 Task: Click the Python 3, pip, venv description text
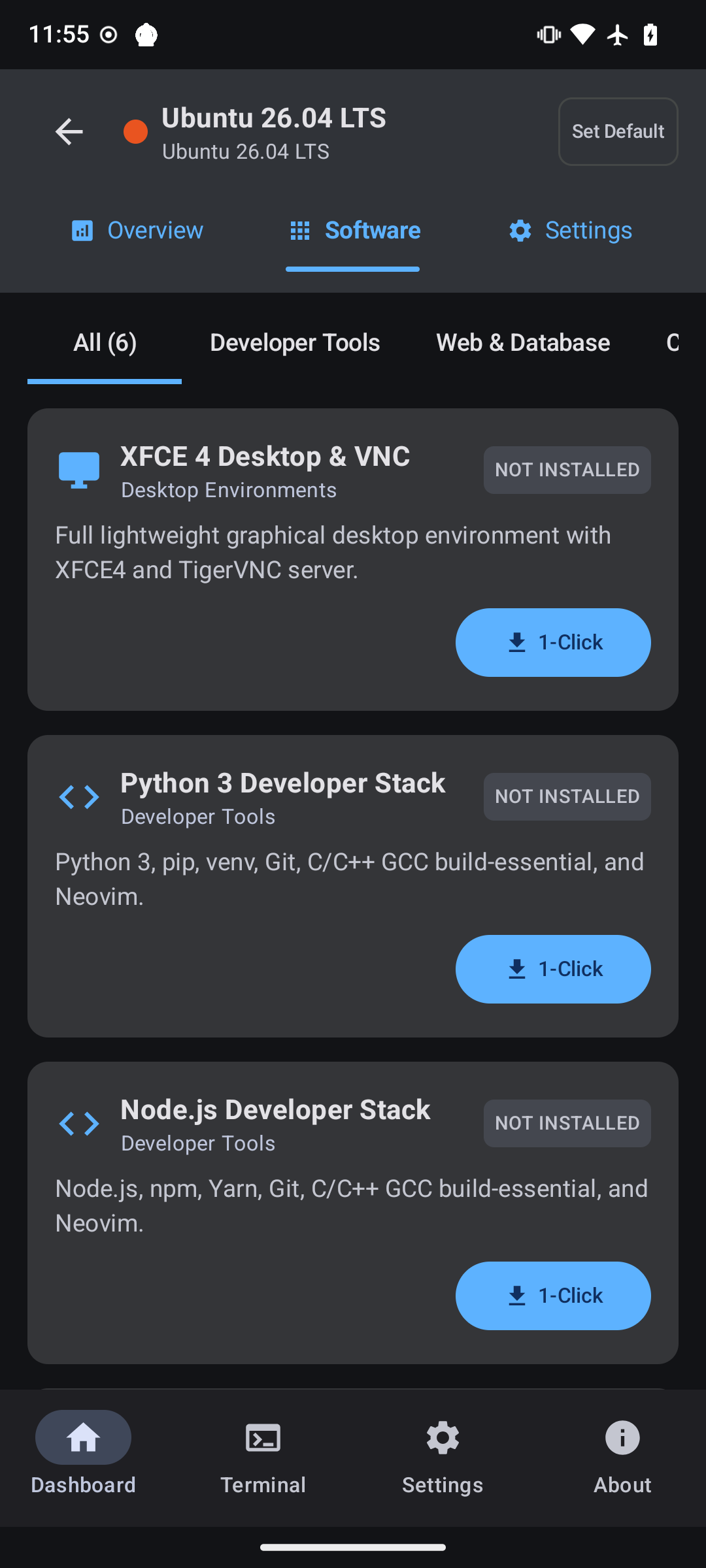click(x=350, y=879)
